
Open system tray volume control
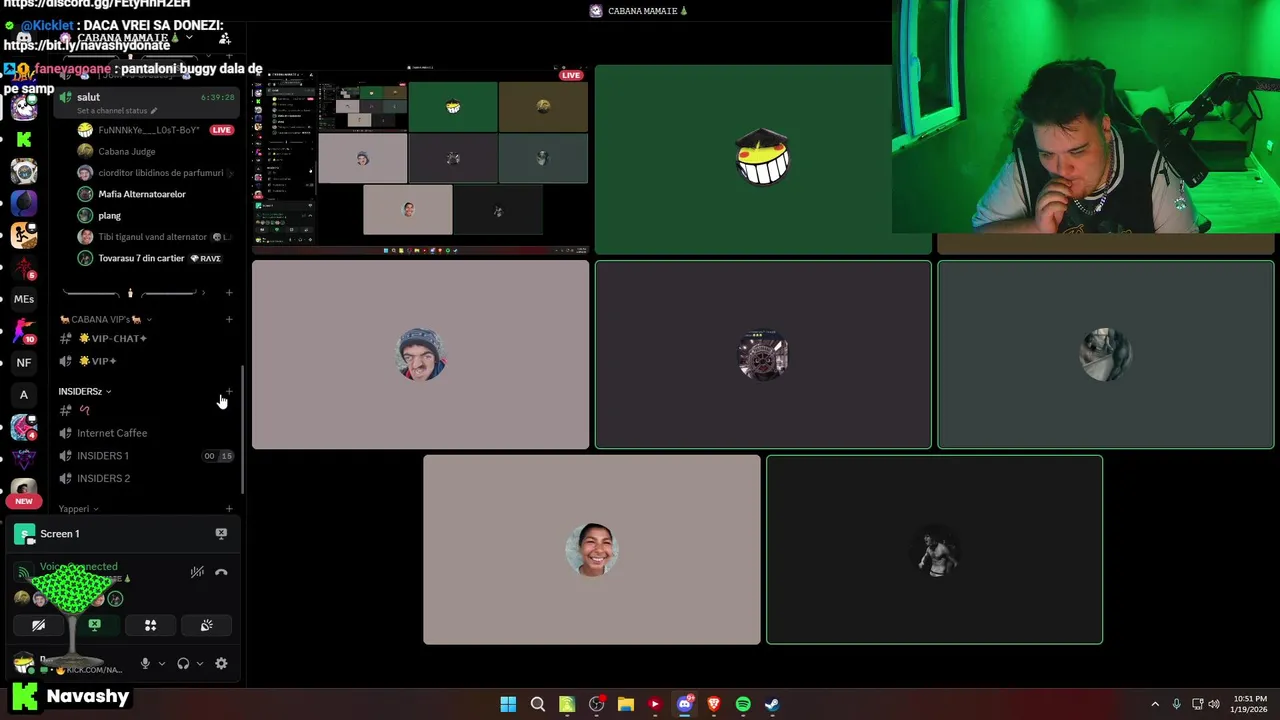click(1214, 704)
